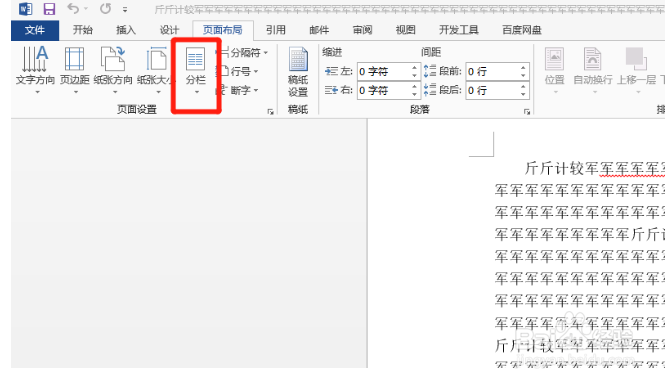Screen dimensions: 672x384
Task: Expand the 文字方向 dropdown arrow
Action: 37,92
